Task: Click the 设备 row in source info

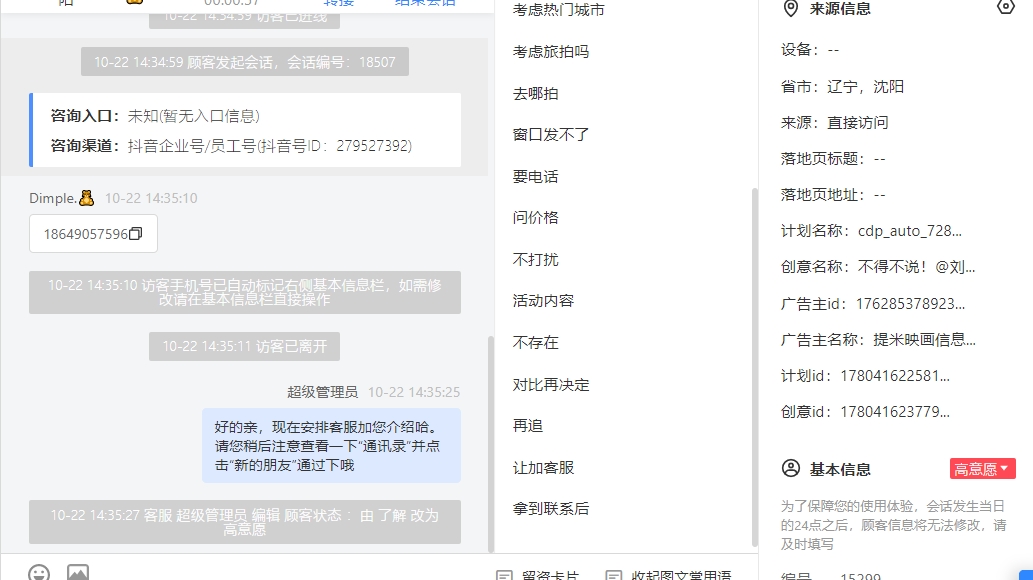Action: pos(810,50)
